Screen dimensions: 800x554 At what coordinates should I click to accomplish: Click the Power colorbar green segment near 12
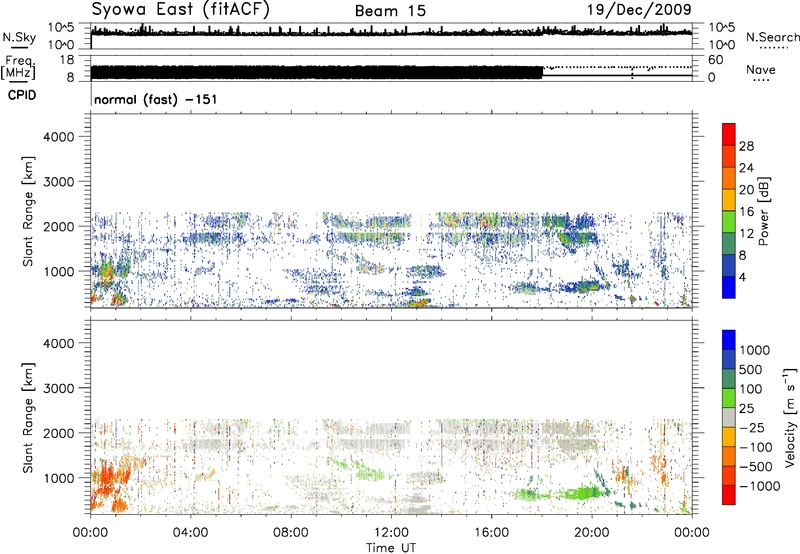point(729,221)
